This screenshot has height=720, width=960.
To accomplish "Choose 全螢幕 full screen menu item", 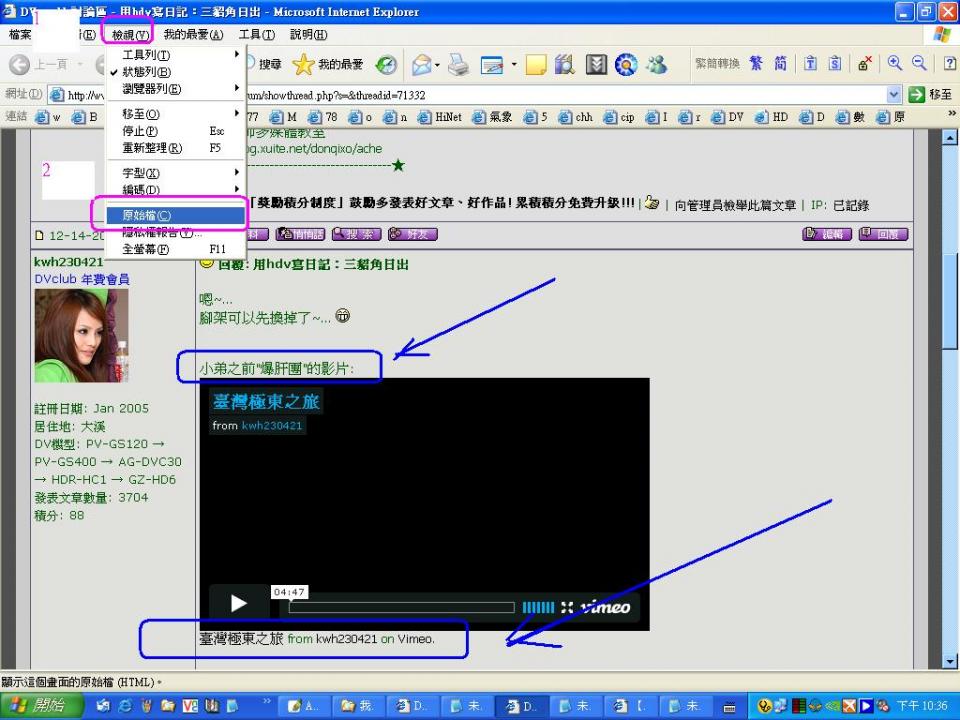I will click(146, 249).
